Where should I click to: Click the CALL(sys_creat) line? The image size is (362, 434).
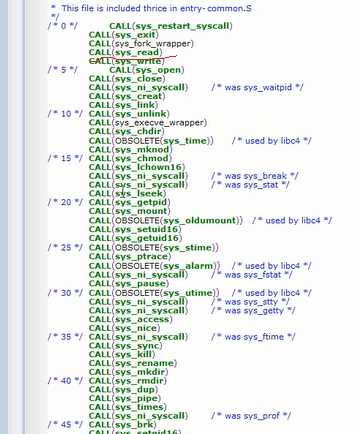point(127,96)
